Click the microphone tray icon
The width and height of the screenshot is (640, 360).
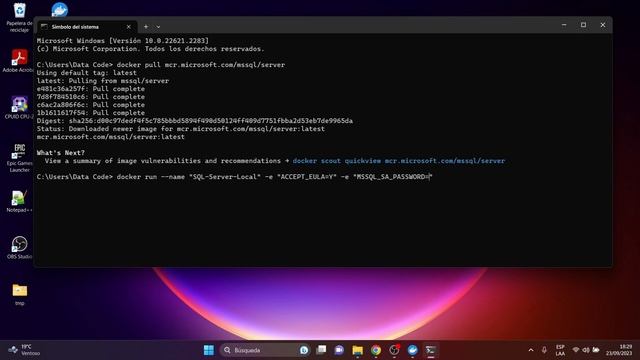[544, 350]
